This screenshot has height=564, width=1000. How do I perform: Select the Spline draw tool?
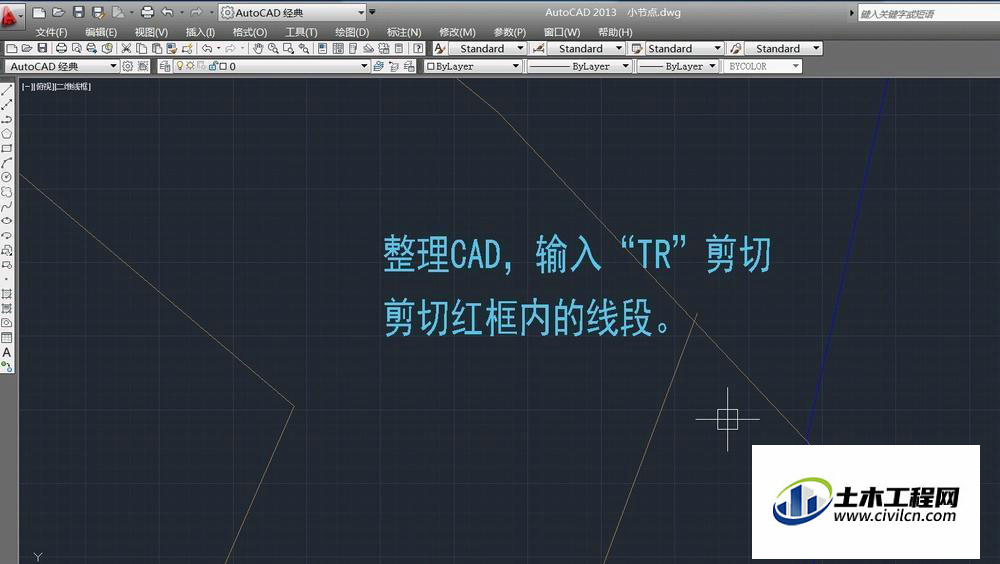(6, 206)
